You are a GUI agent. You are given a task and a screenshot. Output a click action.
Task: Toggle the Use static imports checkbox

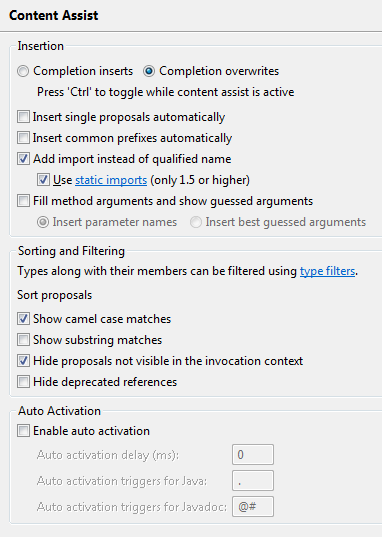tap(43, 180)
